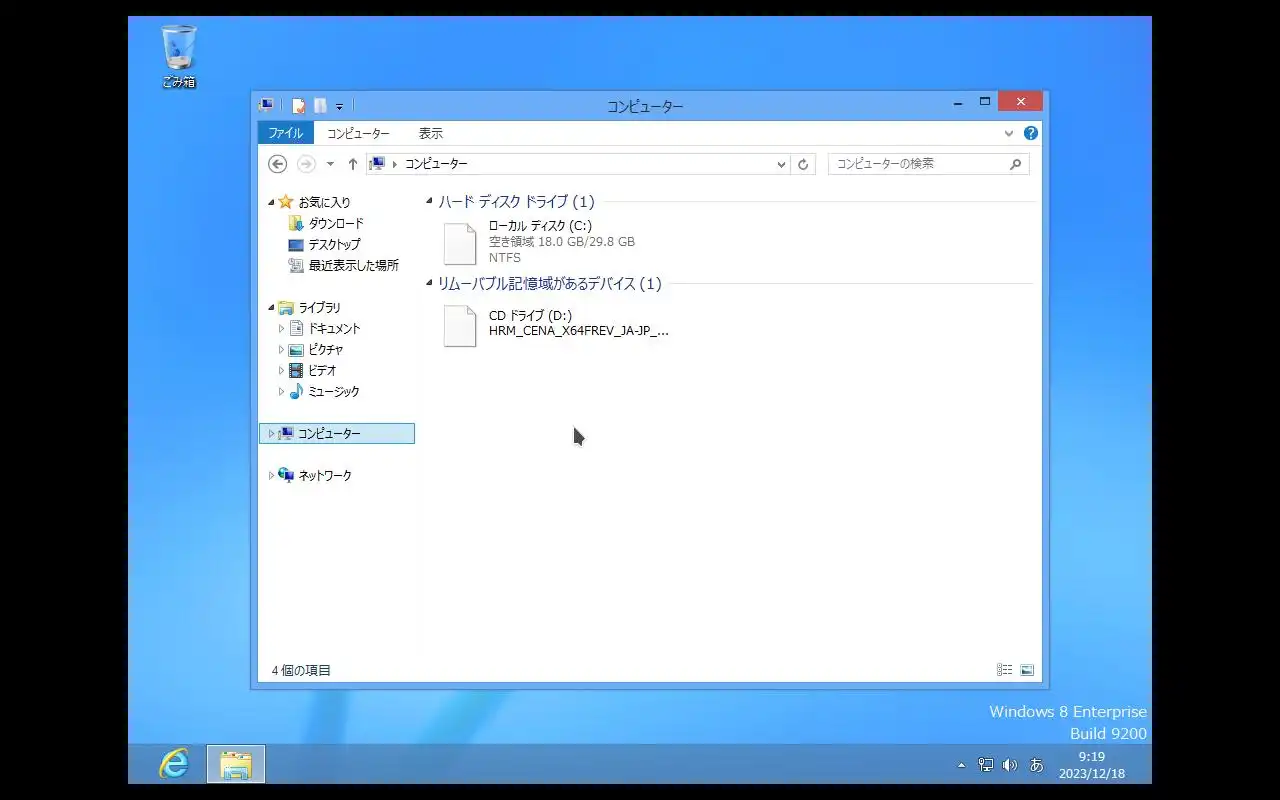This screenshot has width=1280, height=800.
Task: Expand the コンピューター tree node
Action: pyautogui.click(x=271, y=434)
